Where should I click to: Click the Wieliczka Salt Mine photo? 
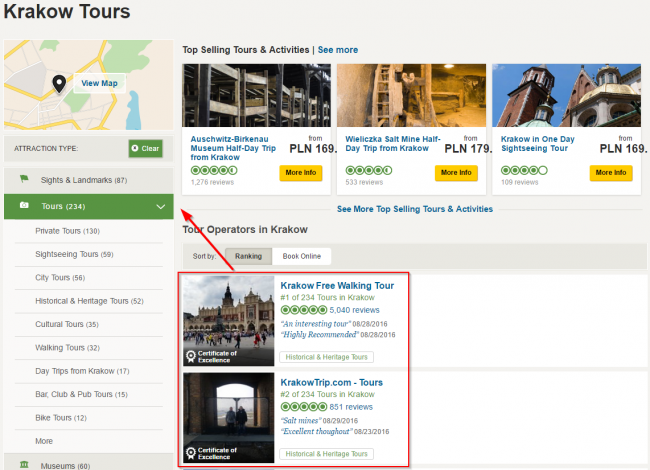point(411,95)
